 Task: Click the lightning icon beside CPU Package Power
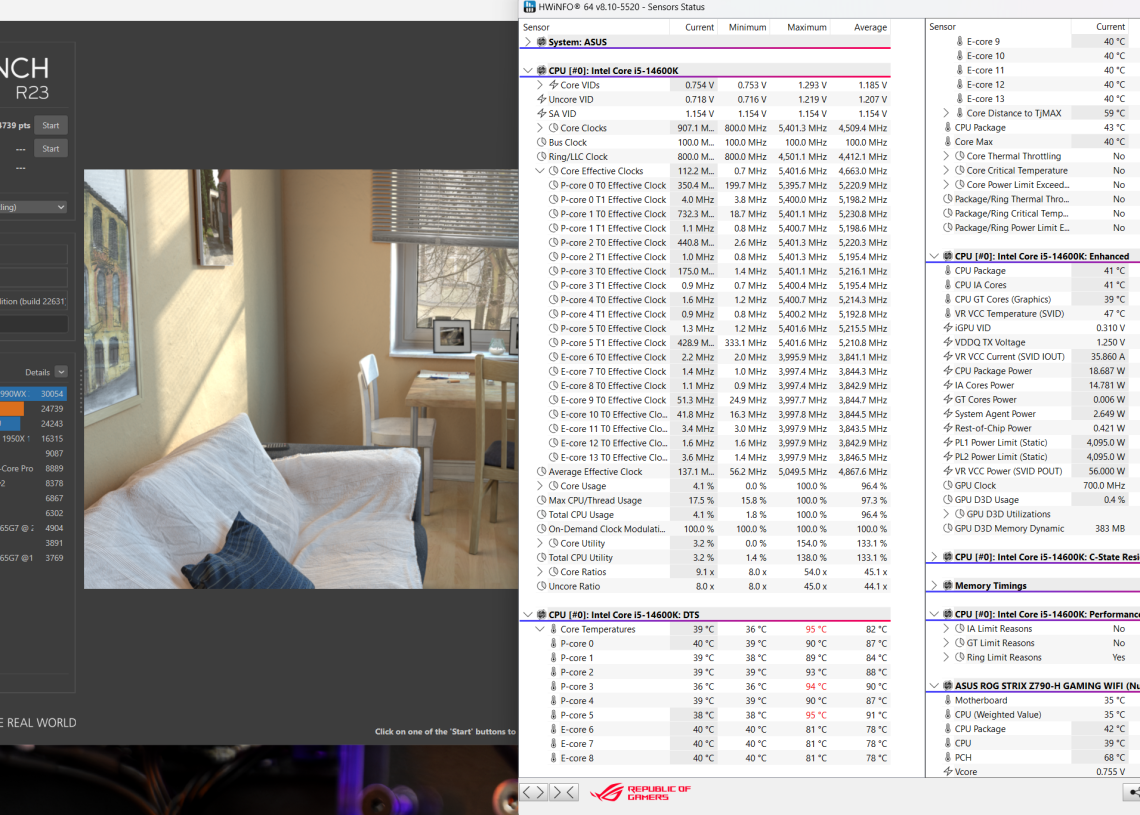(x=948, y=371)
